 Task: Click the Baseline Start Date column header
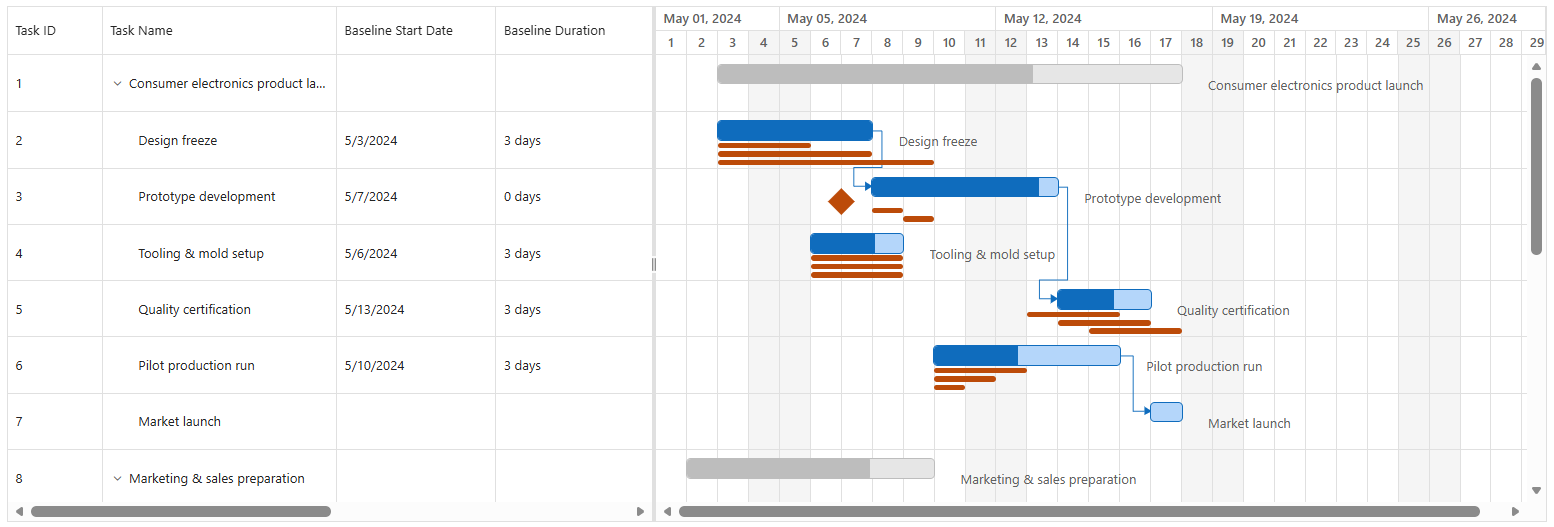point(416,31)
